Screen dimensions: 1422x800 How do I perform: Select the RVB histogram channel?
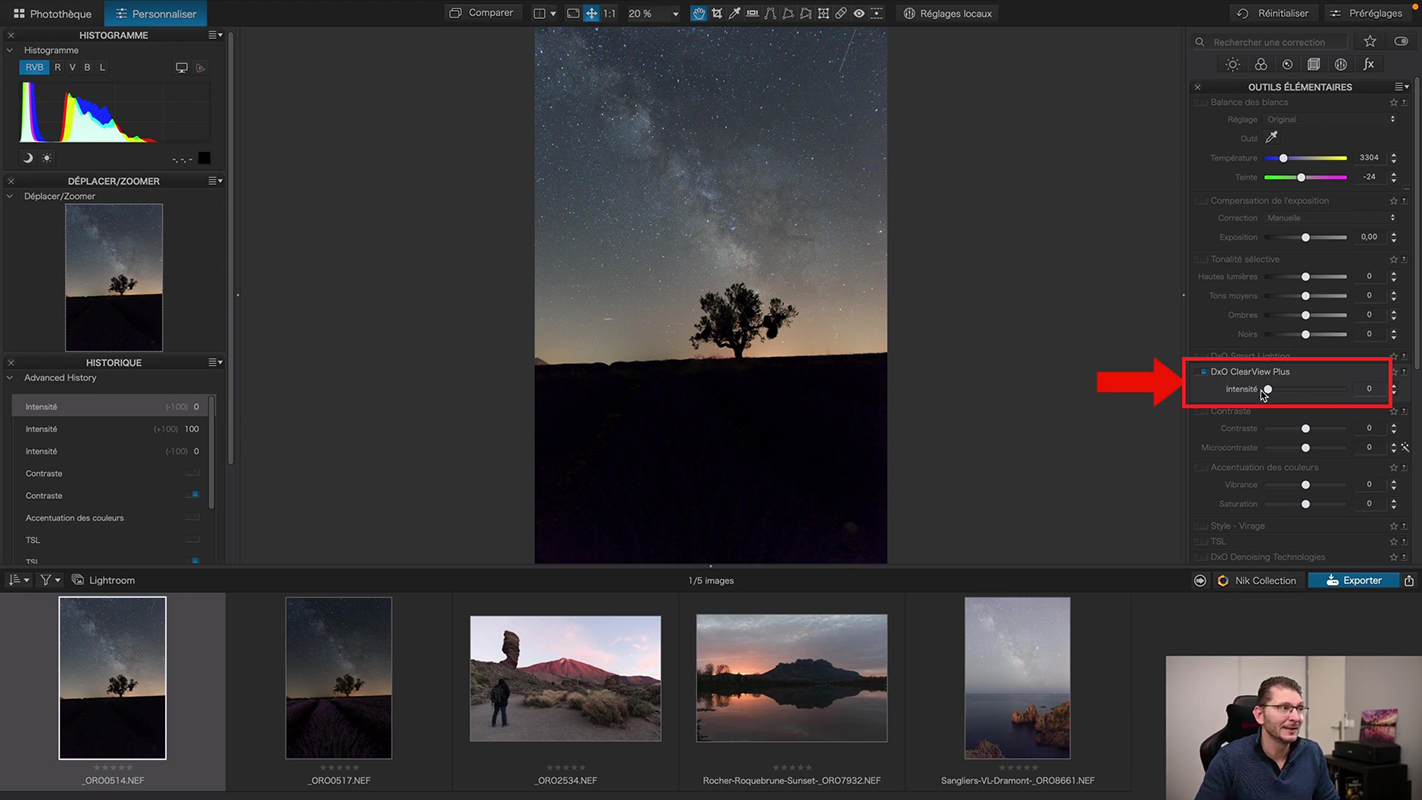coord(34,67)
